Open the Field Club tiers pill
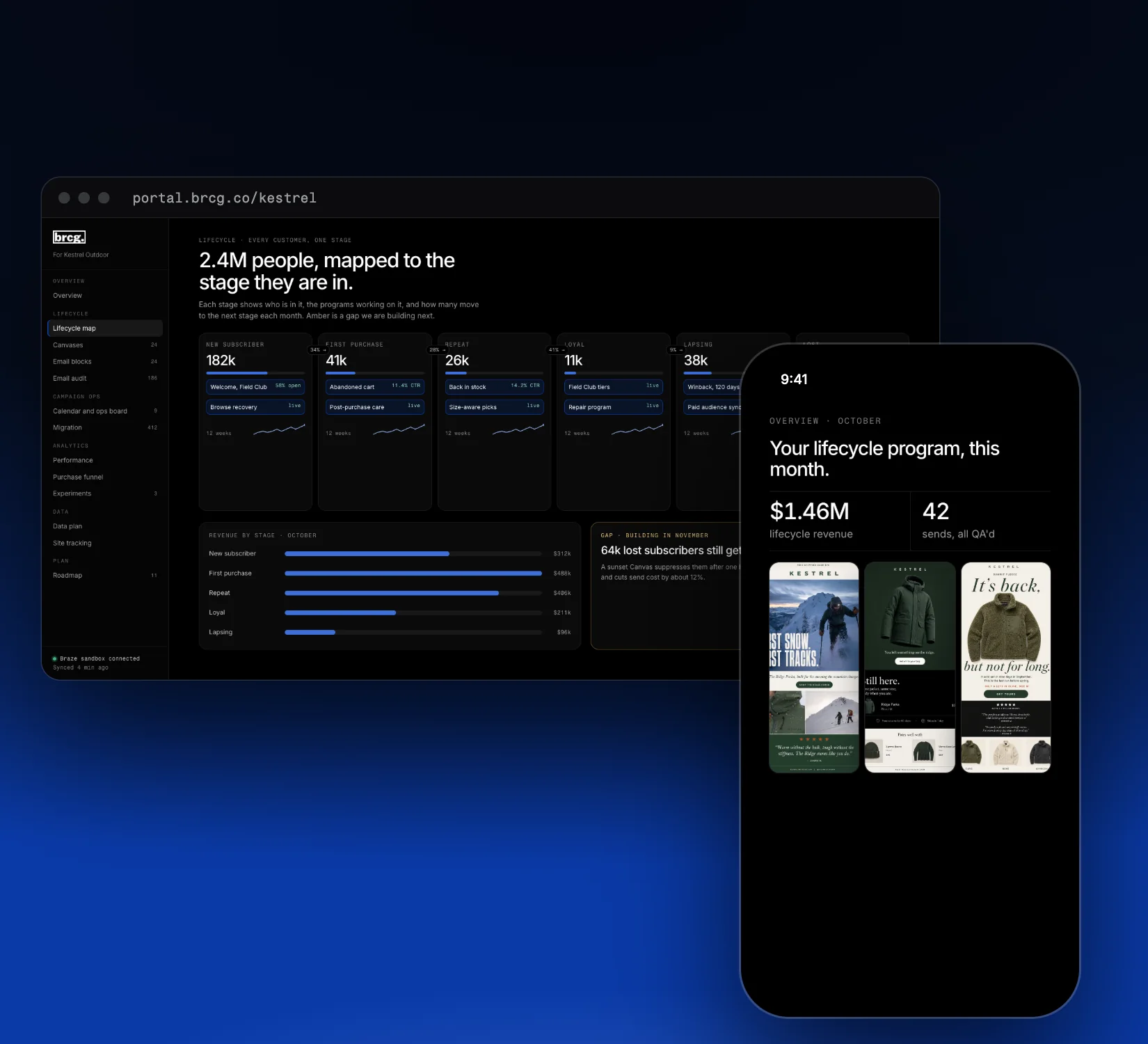The height and width of the screenshot is (1044, 1148). [614, 387]
